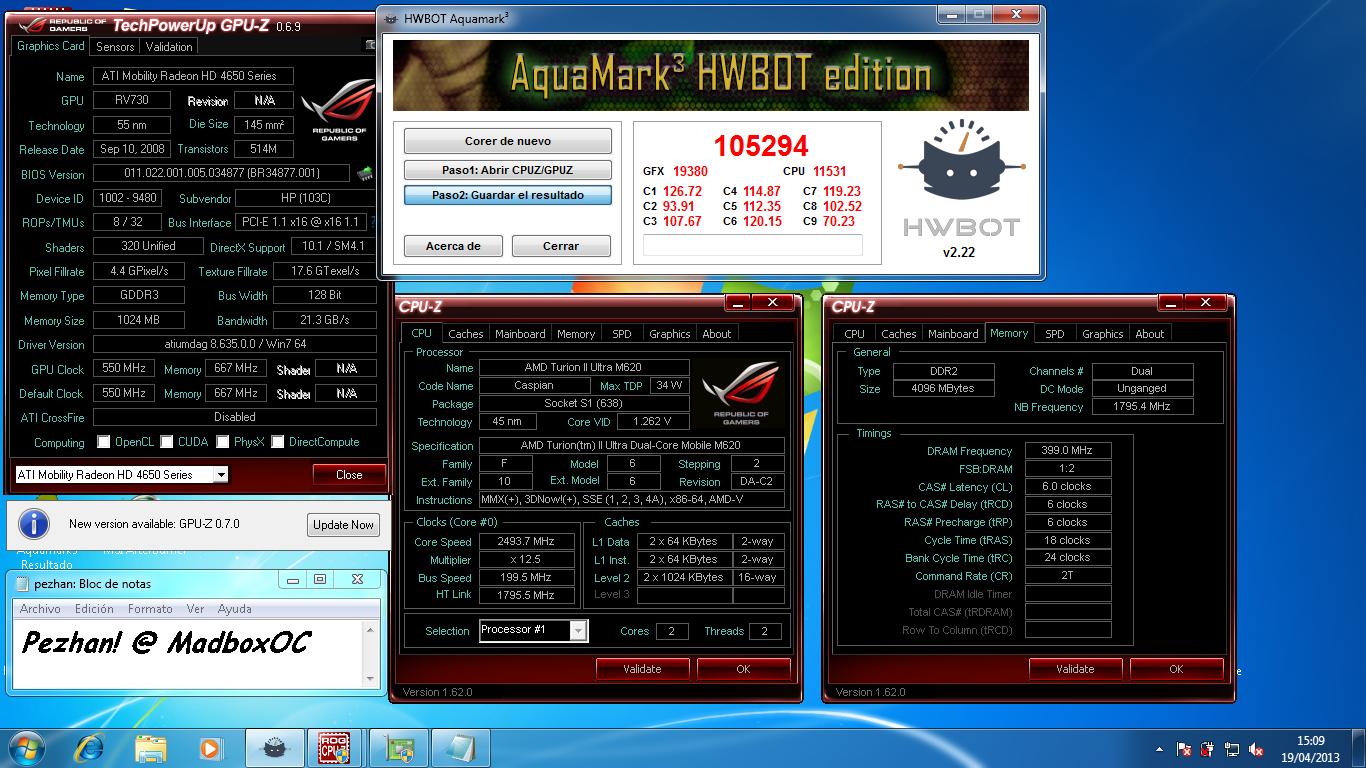
Task: Open the Mainboard tab in left CPU-Z window
Action: click(x=520, y=334)
